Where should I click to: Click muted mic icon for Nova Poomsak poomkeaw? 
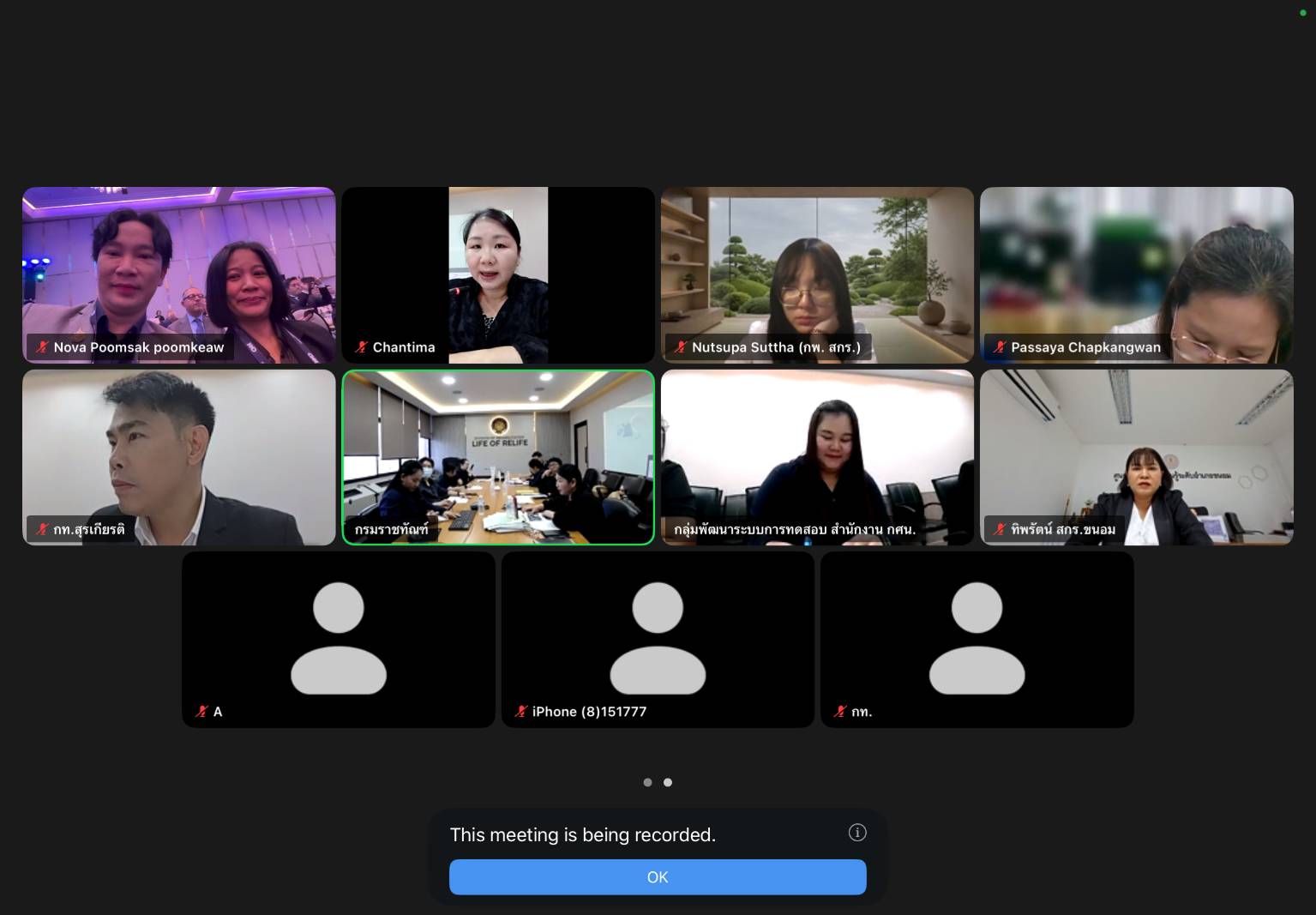pos(41,347)
